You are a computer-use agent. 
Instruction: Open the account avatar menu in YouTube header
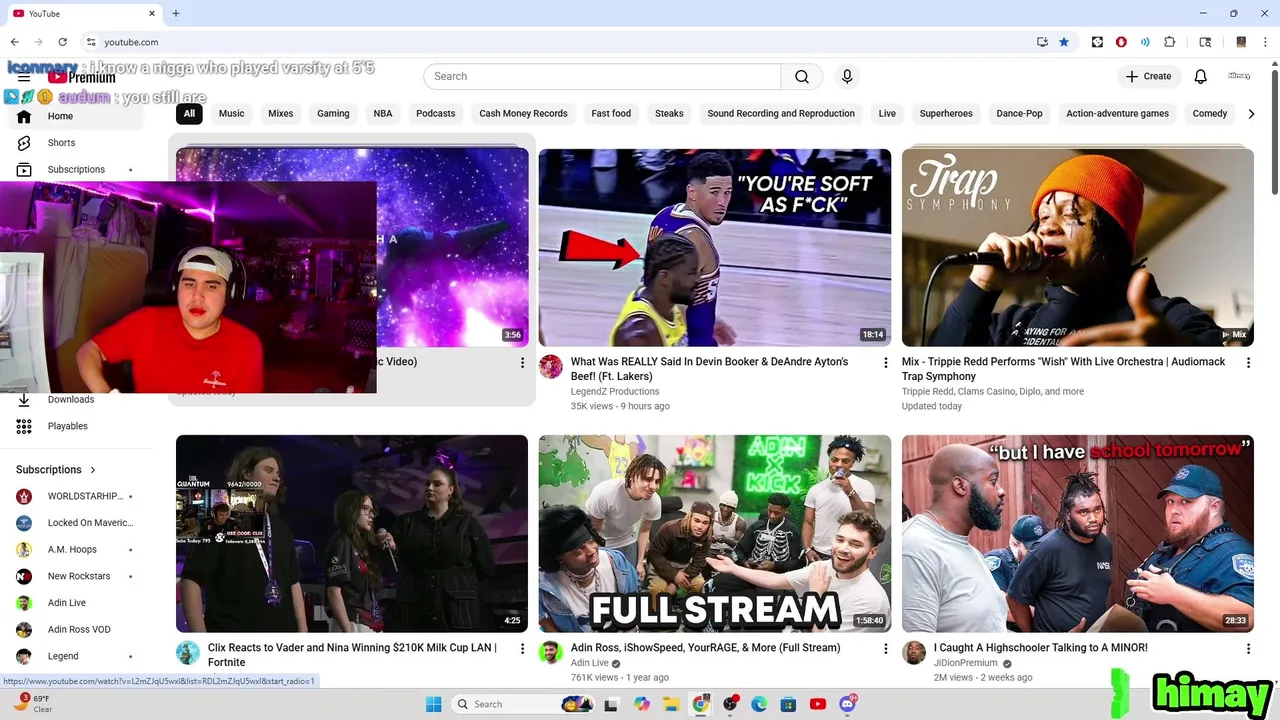[1239, 76]
